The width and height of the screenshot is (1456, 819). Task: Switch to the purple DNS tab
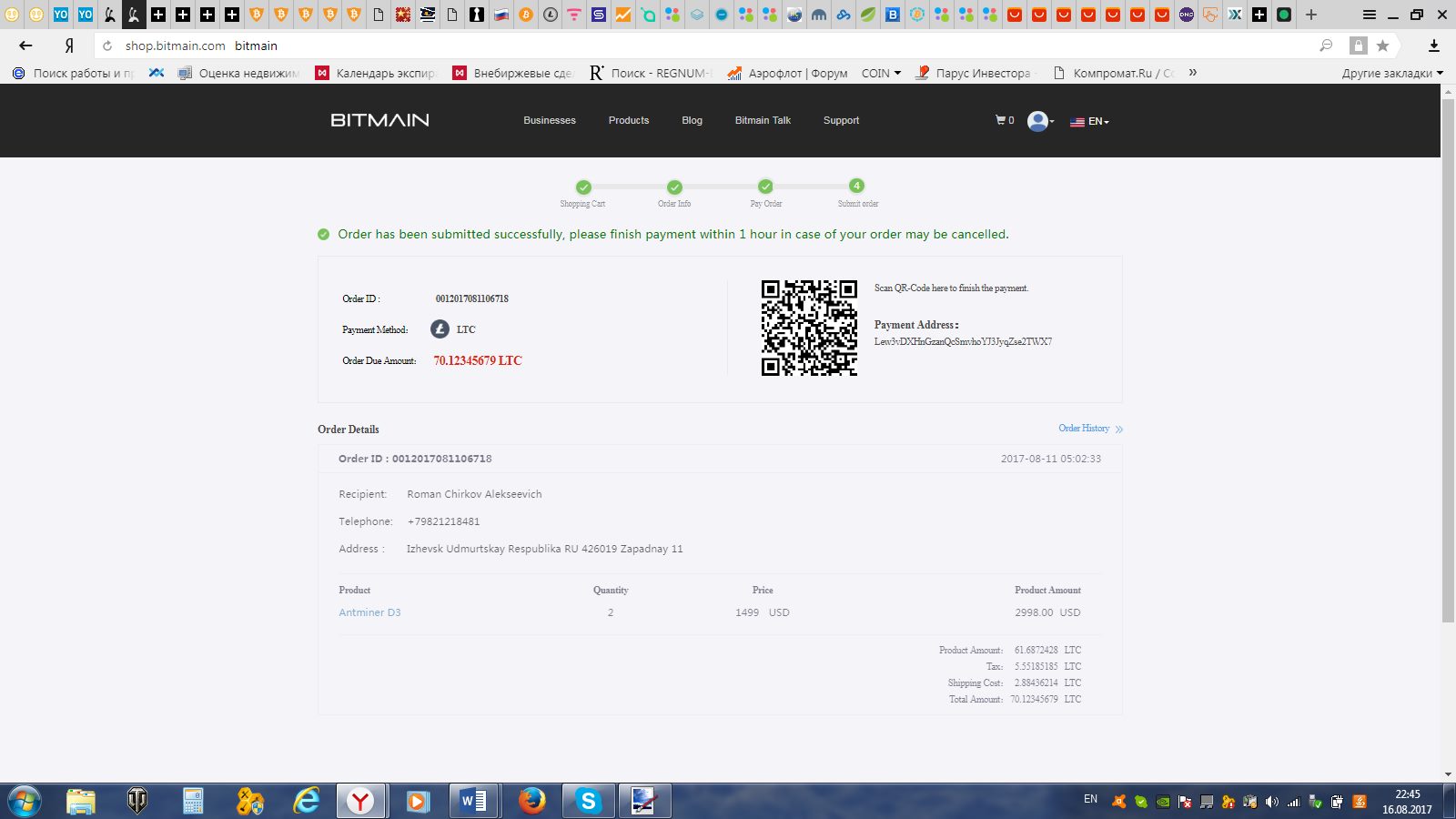coord(1186,15)
